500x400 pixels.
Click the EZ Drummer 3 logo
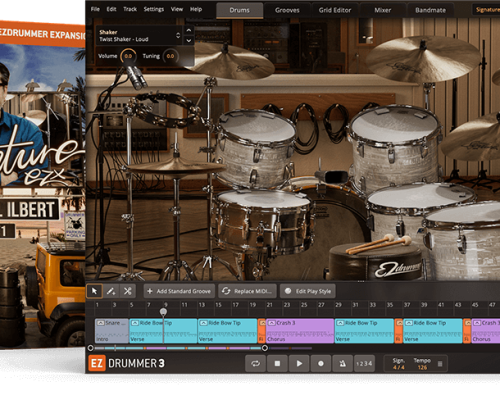[x=127, y=363]
